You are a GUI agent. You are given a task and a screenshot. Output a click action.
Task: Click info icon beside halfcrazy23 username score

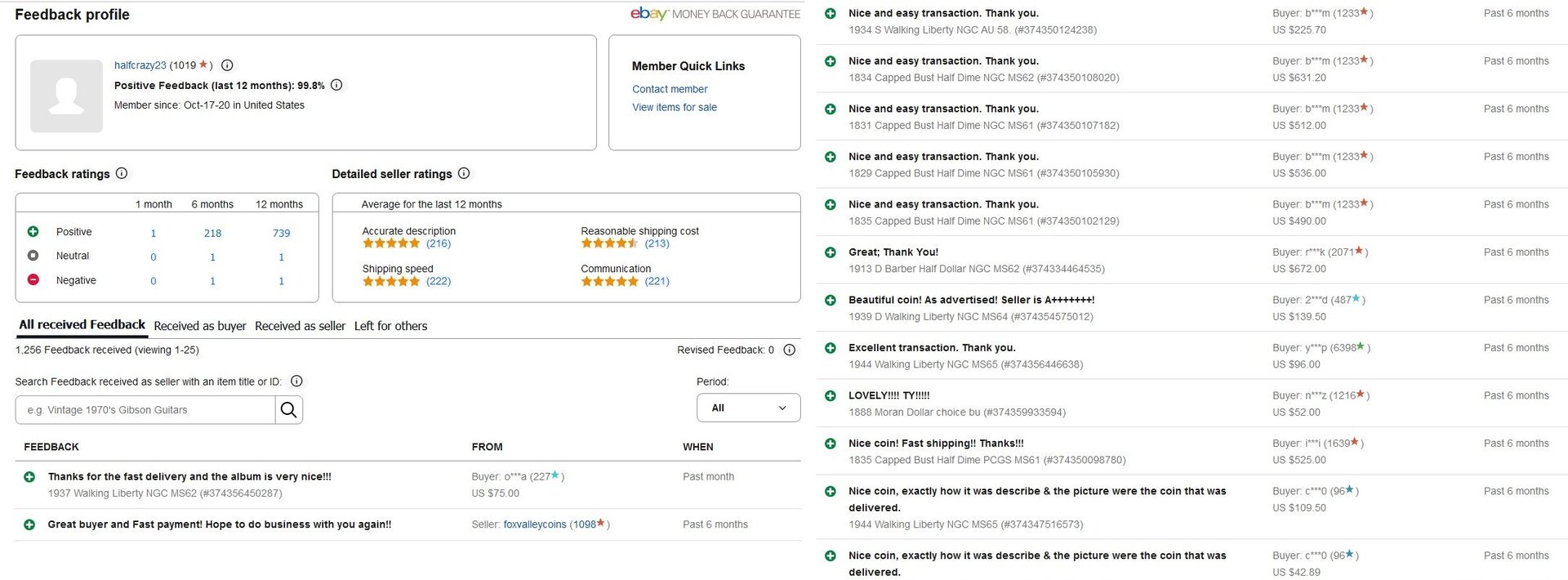click(228, 65)
